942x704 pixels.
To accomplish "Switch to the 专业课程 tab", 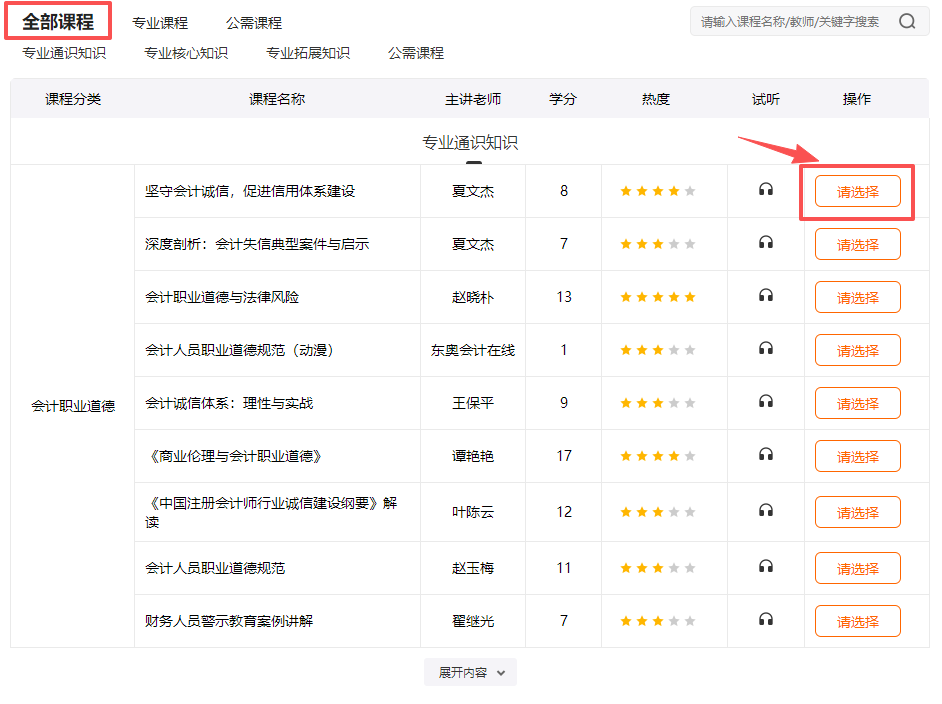I will pos(162,21).
